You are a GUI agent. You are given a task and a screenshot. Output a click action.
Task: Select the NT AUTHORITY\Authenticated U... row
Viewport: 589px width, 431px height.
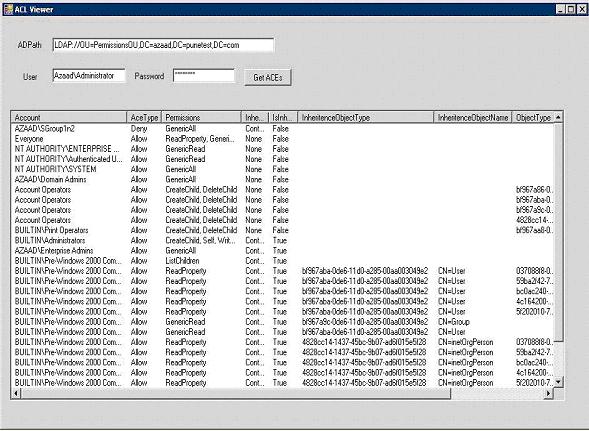tap(282, 159)
